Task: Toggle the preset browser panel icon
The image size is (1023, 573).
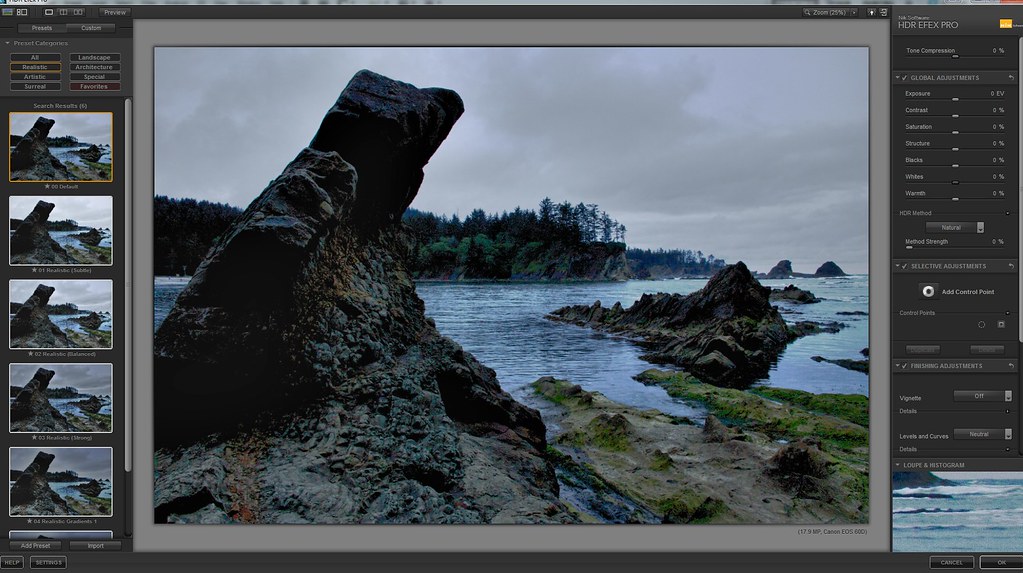Action: point(7,12)
